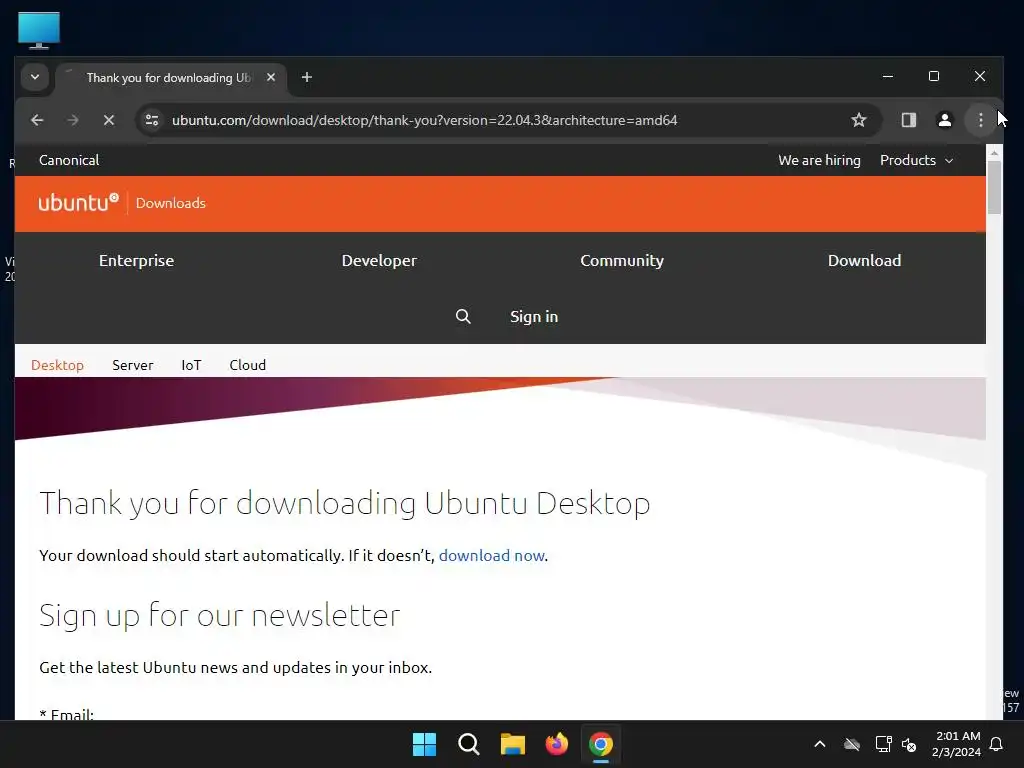Click the Chrome taskbar icon
The height and width of the screenshot is (768, 1024).
coord(601,744)
